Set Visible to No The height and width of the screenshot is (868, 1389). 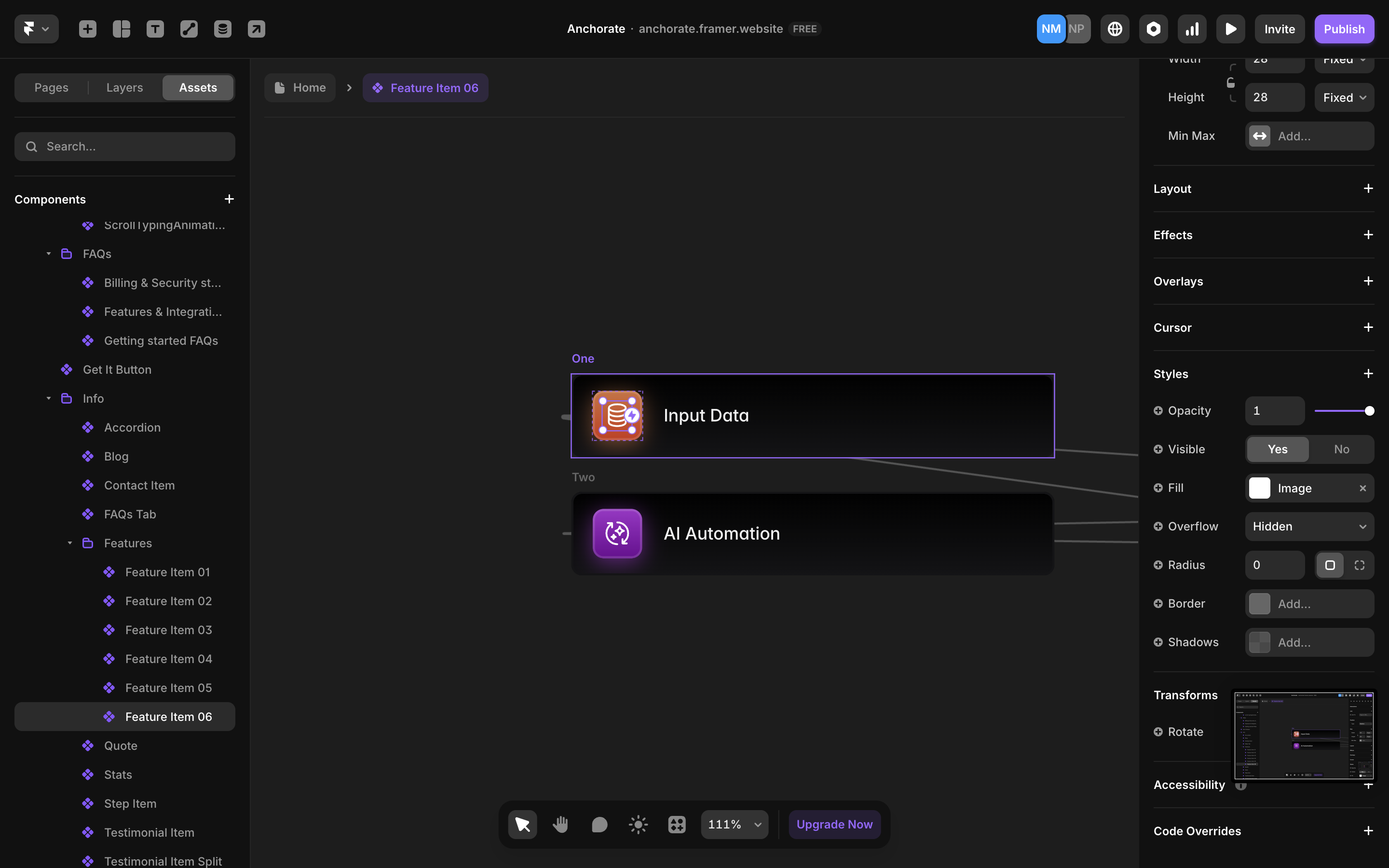[1341, 449]
